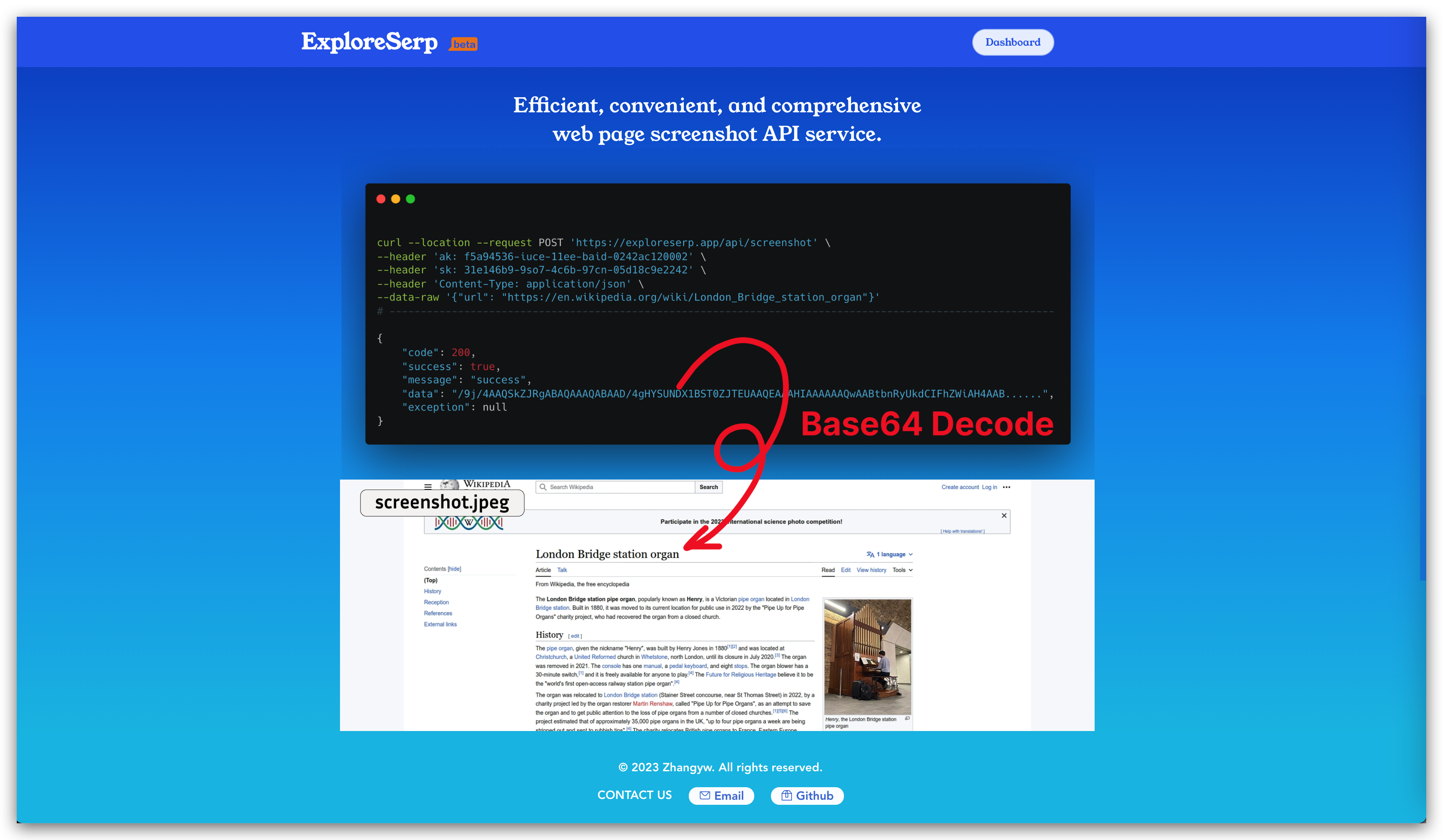
Task: Click History in the Contents list
Action: tap(432, 591)
